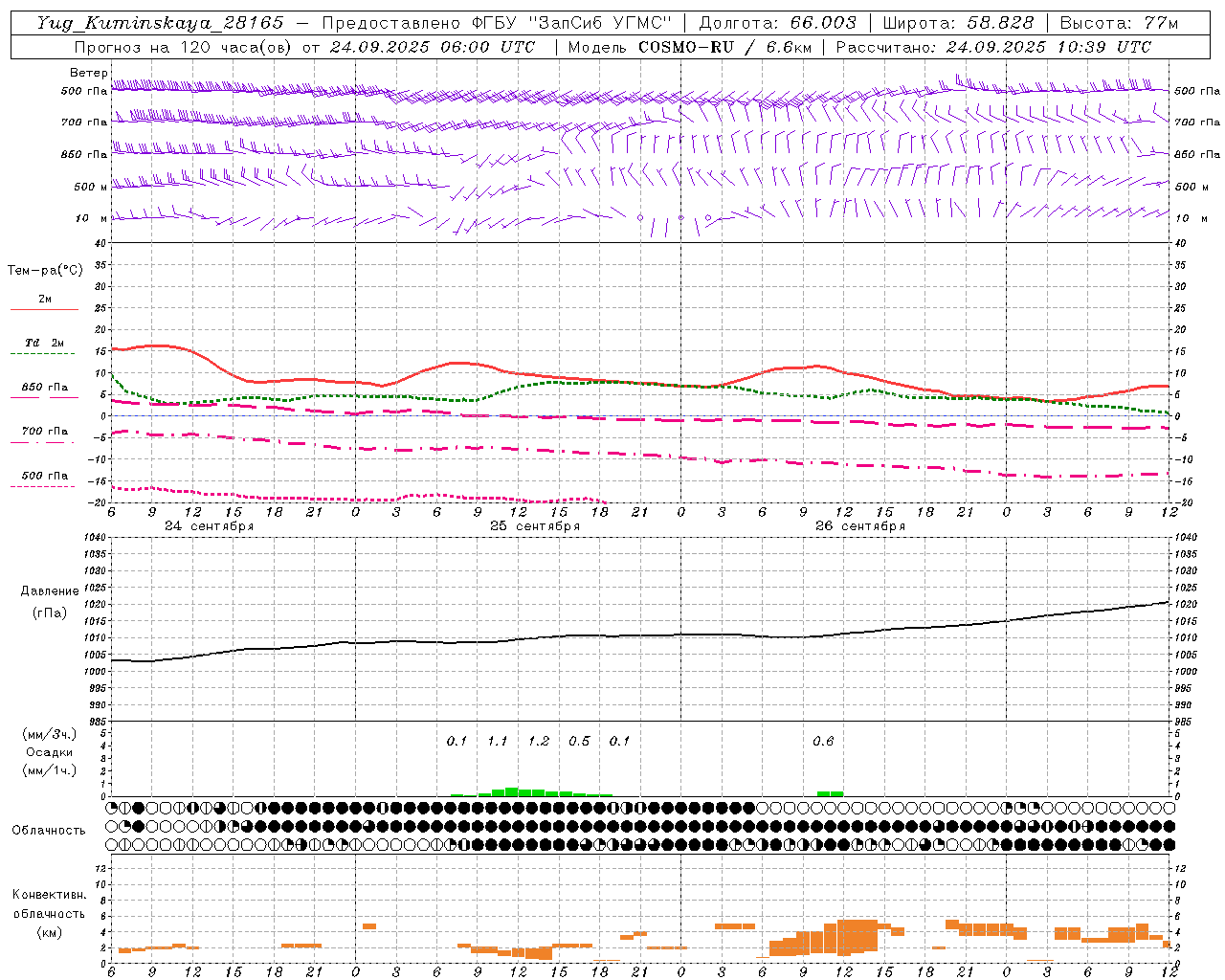
Task: Click the Тем-ра(°C) temperature label
Action: [45, 271]
